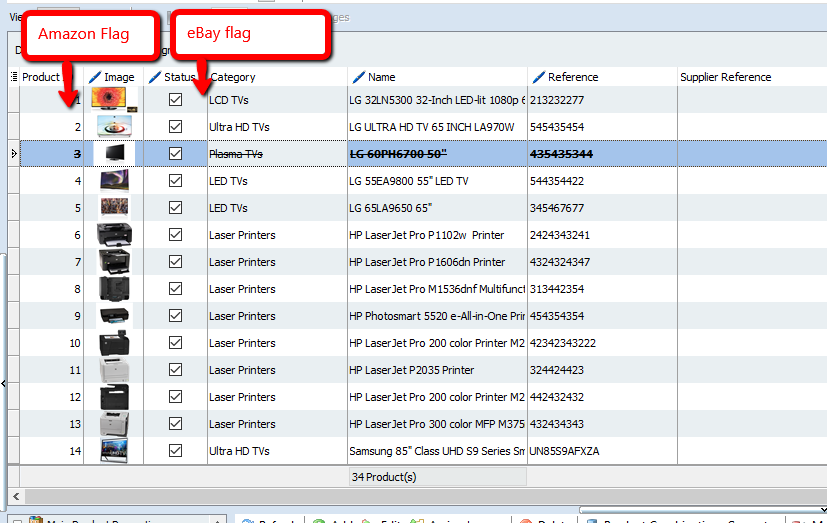Click product 2 Ultra HD TV thumbnail

[114, 127]
